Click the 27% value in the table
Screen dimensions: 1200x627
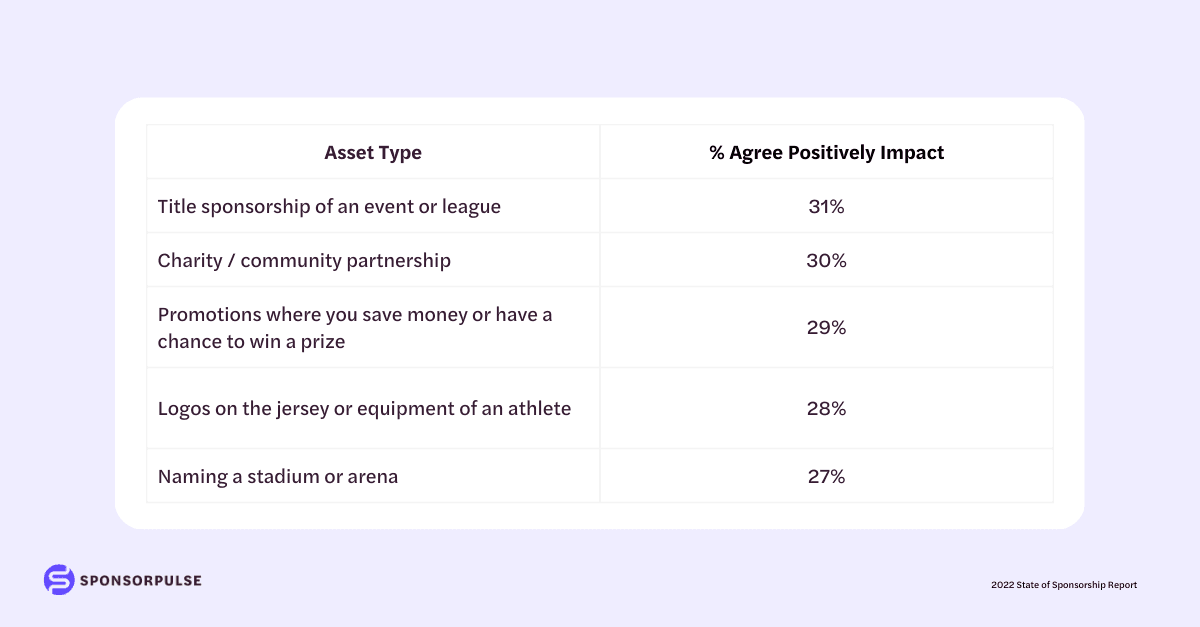826,476
